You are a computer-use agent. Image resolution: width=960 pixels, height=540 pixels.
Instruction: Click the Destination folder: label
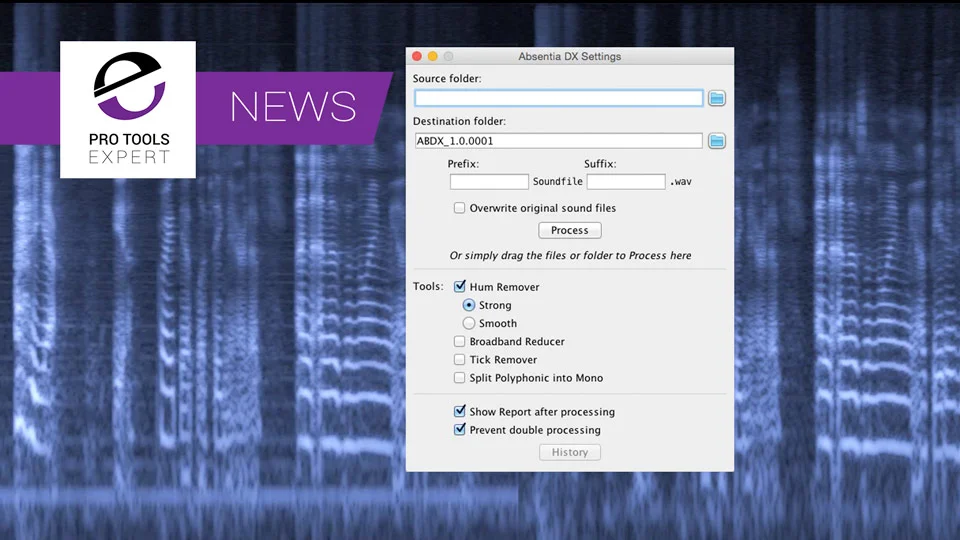coord(459,121)
